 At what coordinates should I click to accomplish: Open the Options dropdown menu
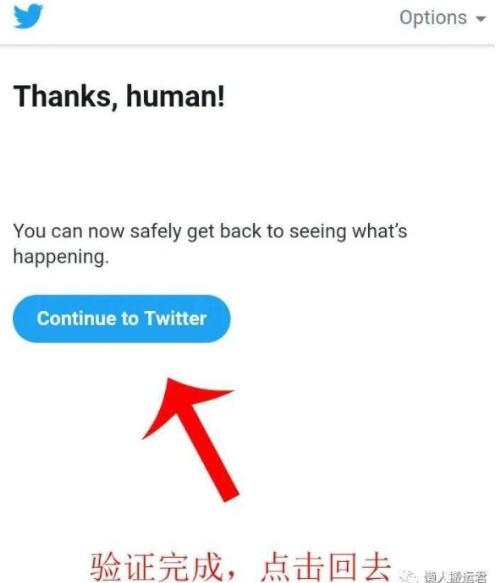pos(442,18)
